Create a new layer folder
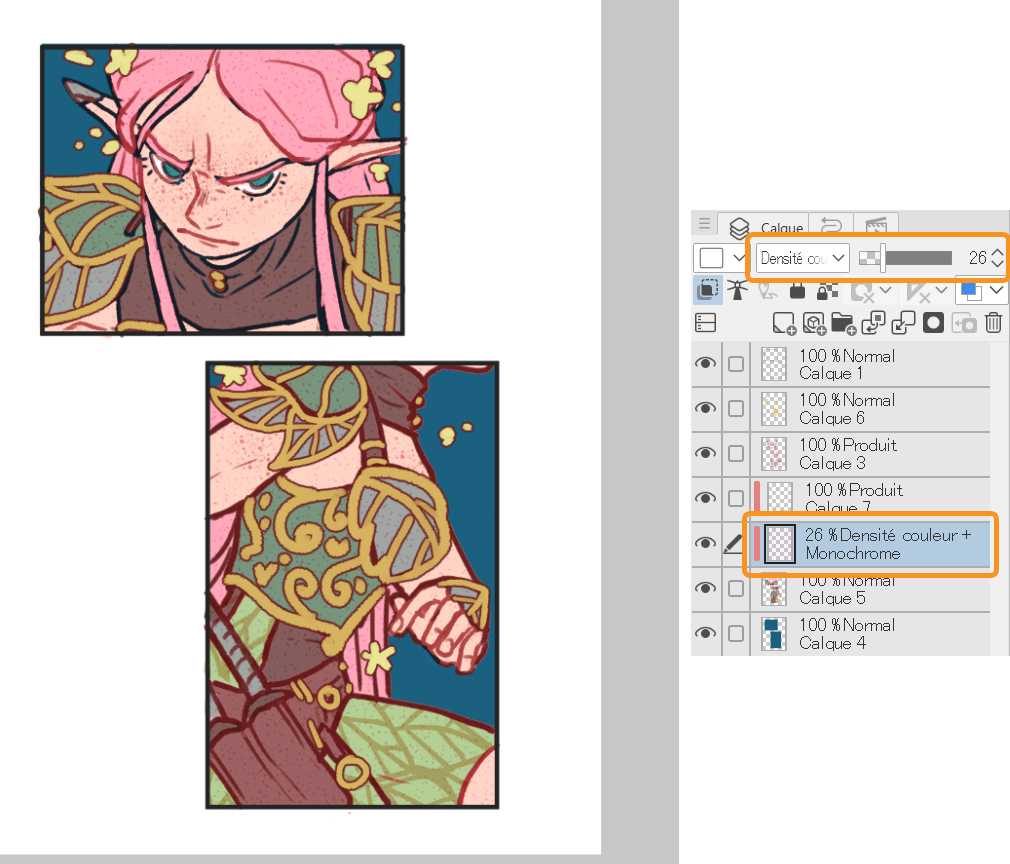 [843, 323]
